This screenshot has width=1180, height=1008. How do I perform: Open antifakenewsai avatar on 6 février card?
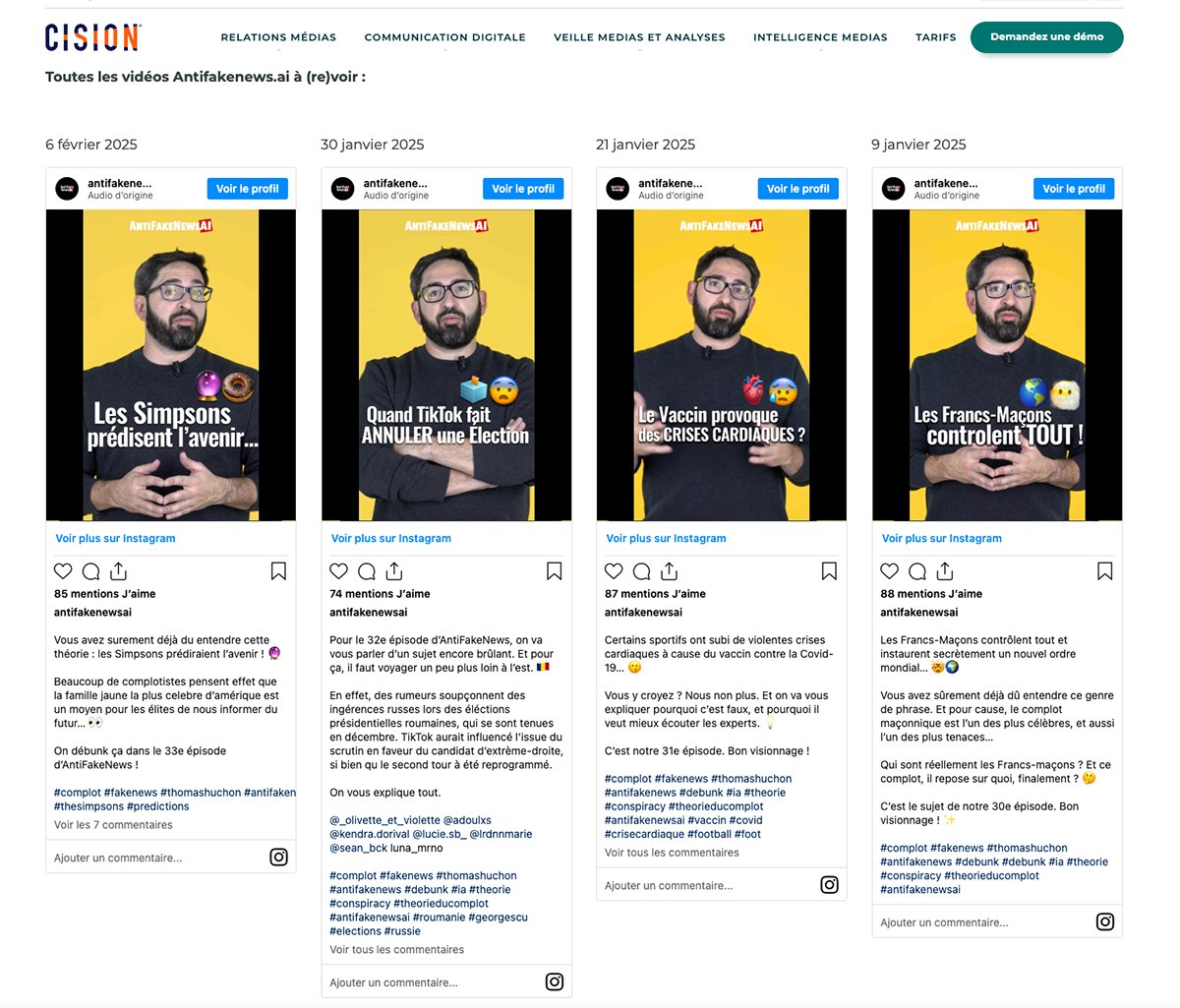(67, 188)
